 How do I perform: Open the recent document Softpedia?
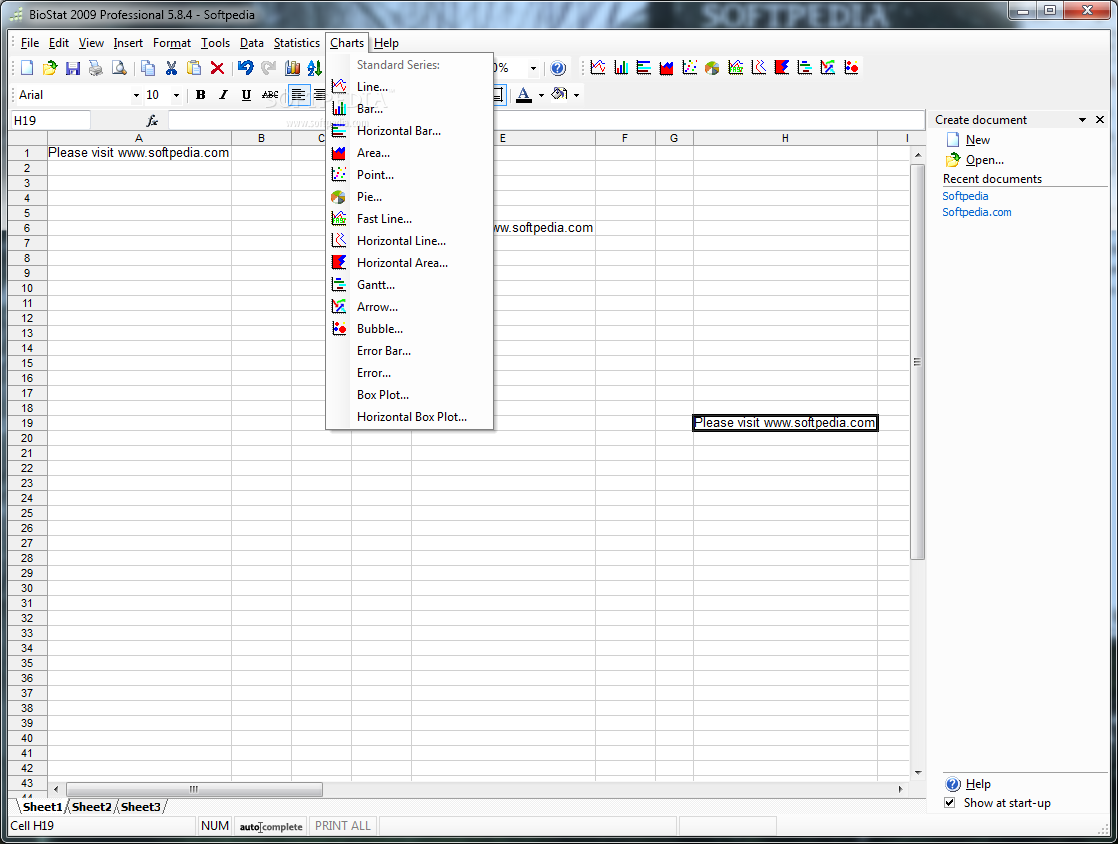click(965, 196)
